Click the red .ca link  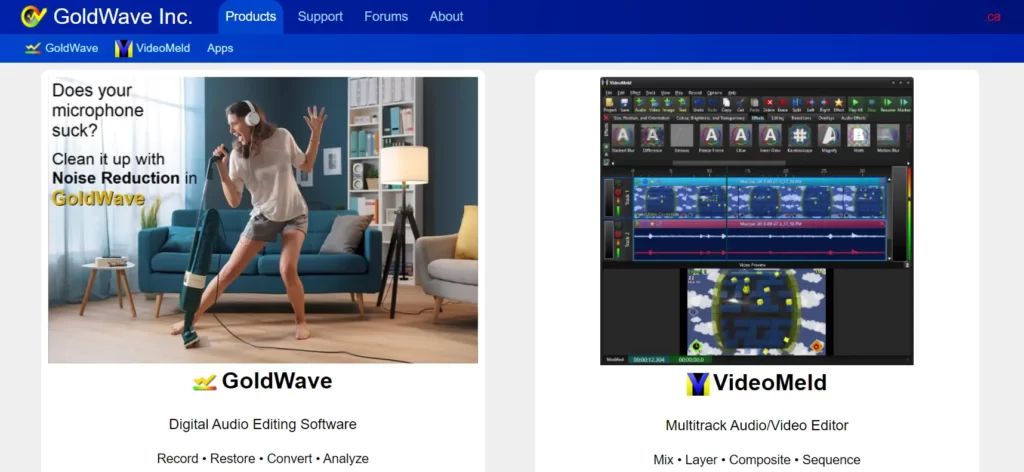(993, 17)
